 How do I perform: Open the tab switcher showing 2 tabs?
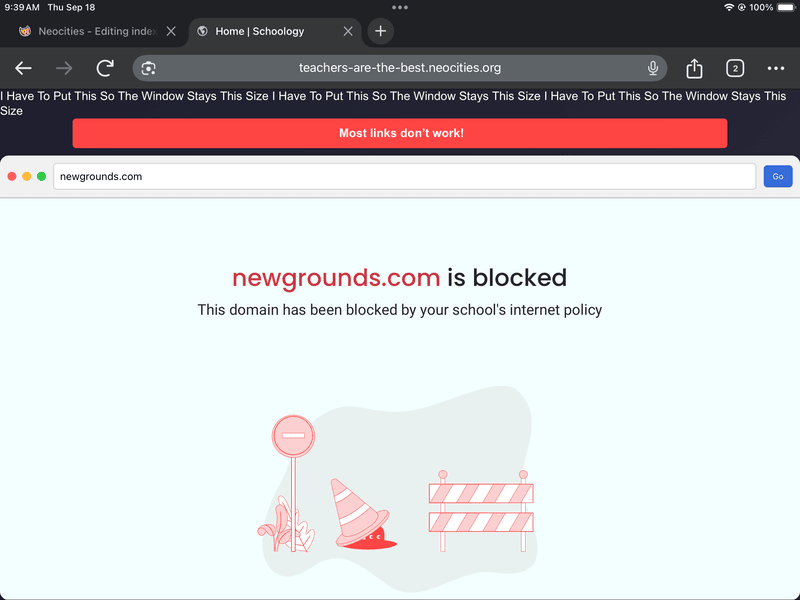click(x=735, y=68)
